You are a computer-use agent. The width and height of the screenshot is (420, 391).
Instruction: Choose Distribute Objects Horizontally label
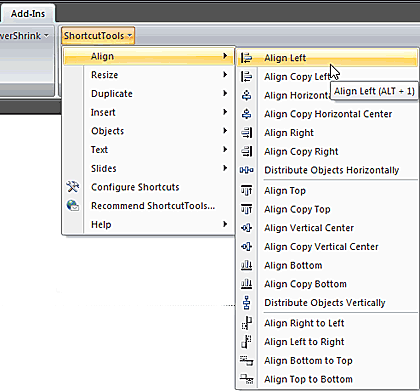tap(332, 170)
